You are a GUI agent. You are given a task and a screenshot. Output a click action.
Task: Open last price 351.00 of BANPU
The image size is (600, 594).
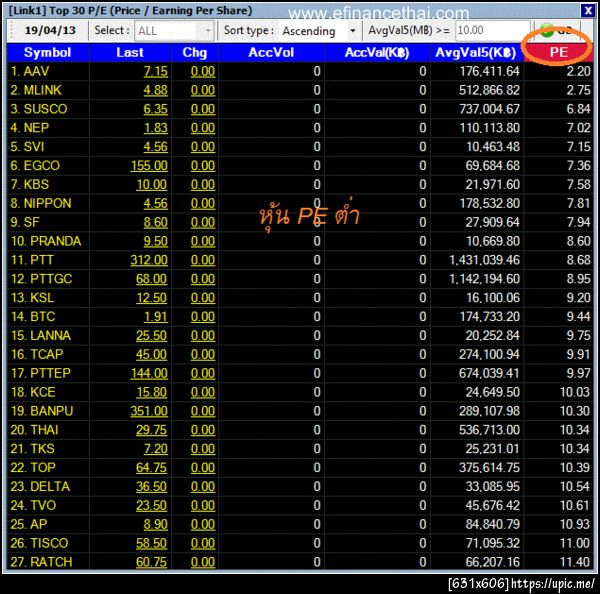click(x=149, y=411)
